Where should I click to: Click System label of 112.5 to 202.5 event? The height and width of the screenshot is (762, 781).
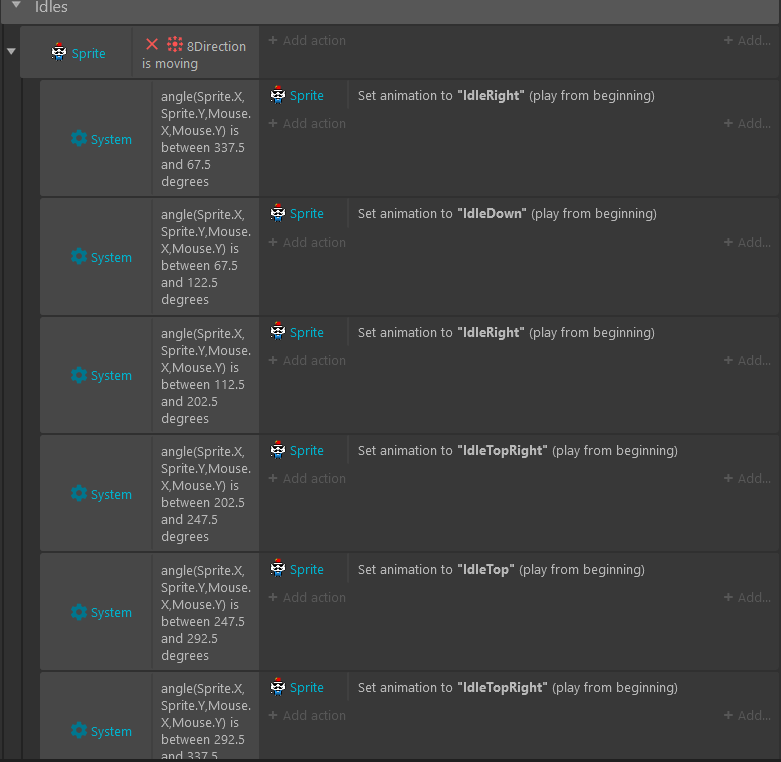[111, 376]
